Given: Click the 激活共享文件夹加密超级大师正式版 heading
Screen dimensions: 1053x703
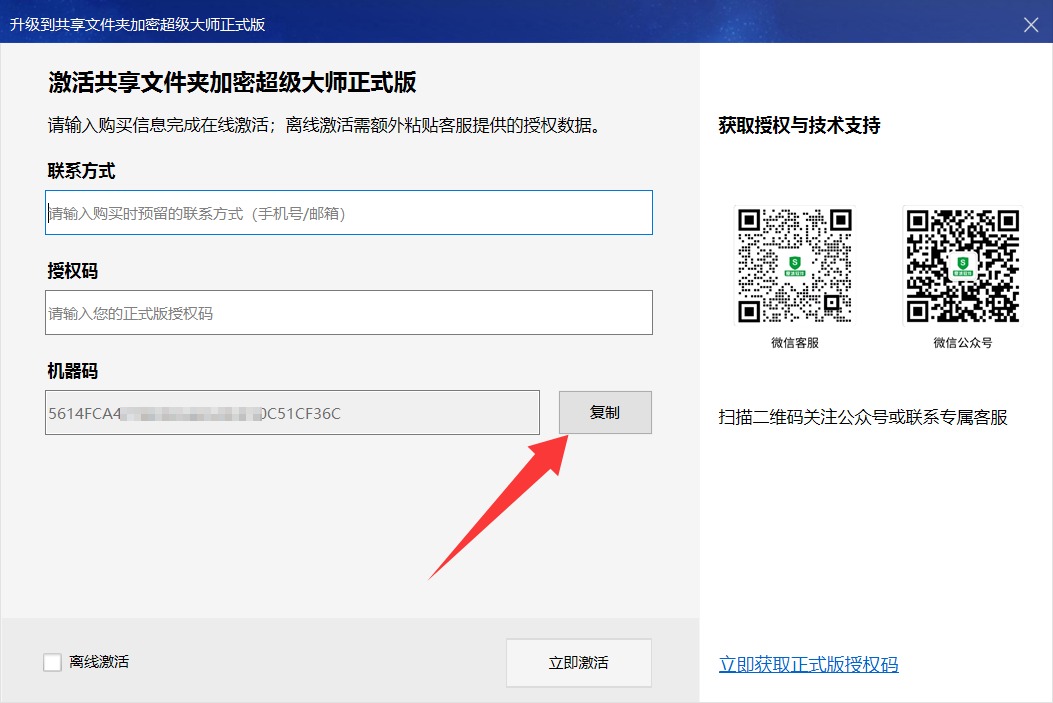Looking at the screenshot, I should [x=232, y=82].
